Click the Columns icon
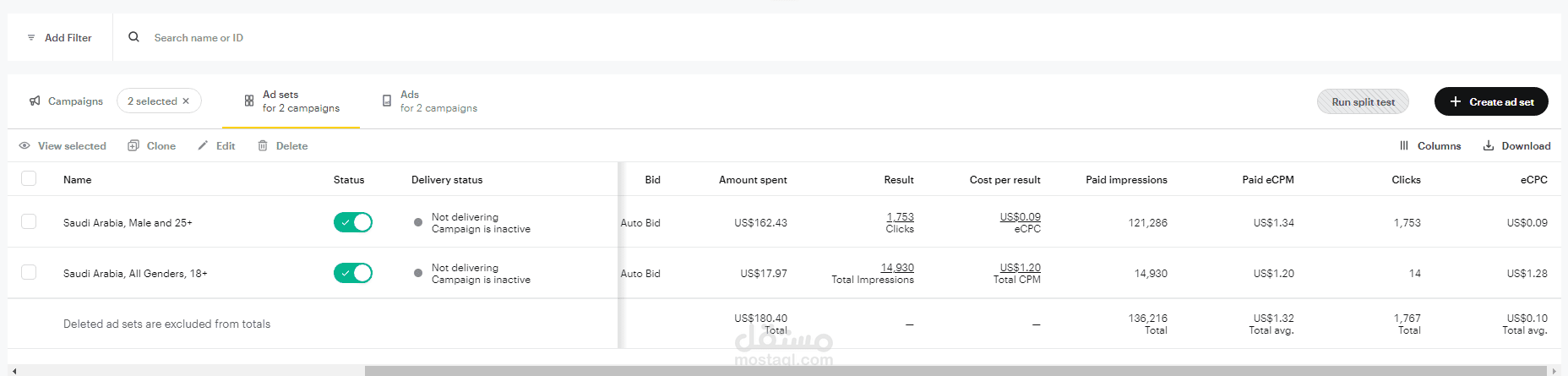The image size is (1568, 376). click(1404, 145)
